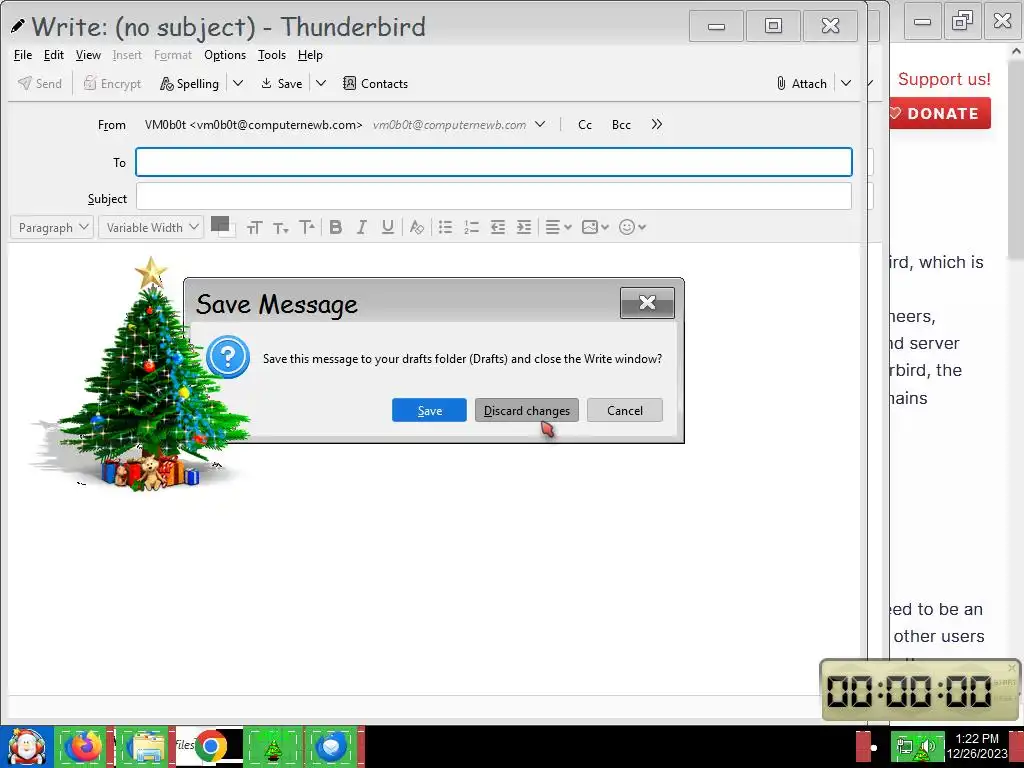Open the Options menu
The image size is (1024, 768).
[x=225, y=55]
